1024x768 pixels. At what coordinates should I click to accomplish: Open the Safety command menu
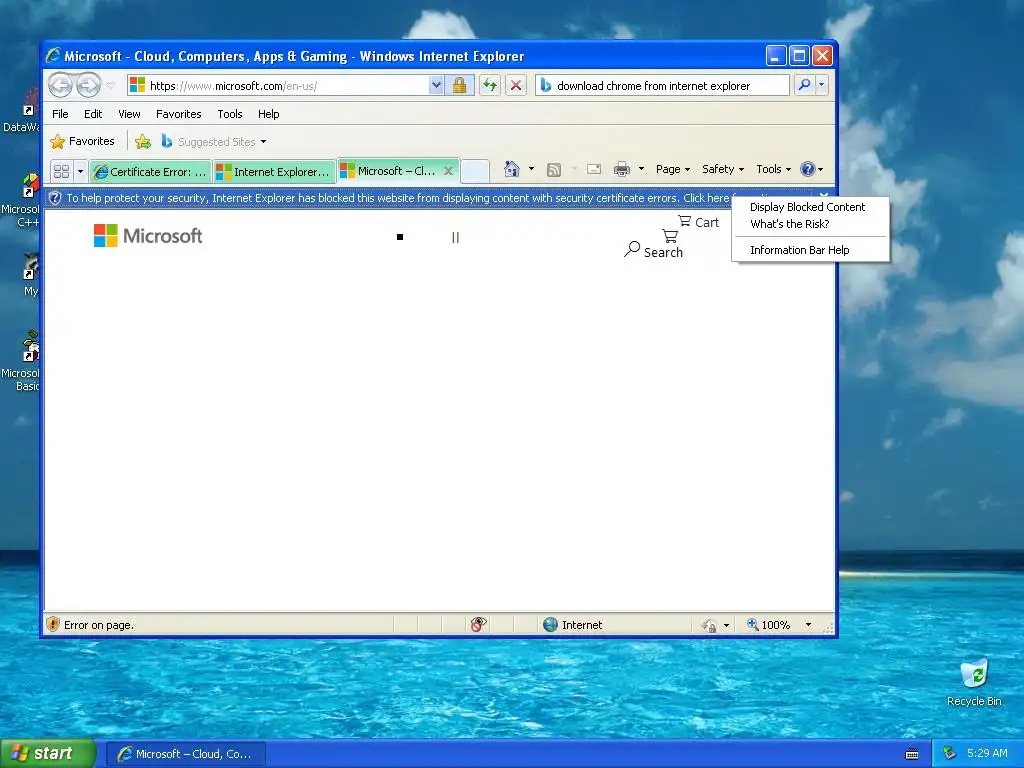tap(722, 169)
